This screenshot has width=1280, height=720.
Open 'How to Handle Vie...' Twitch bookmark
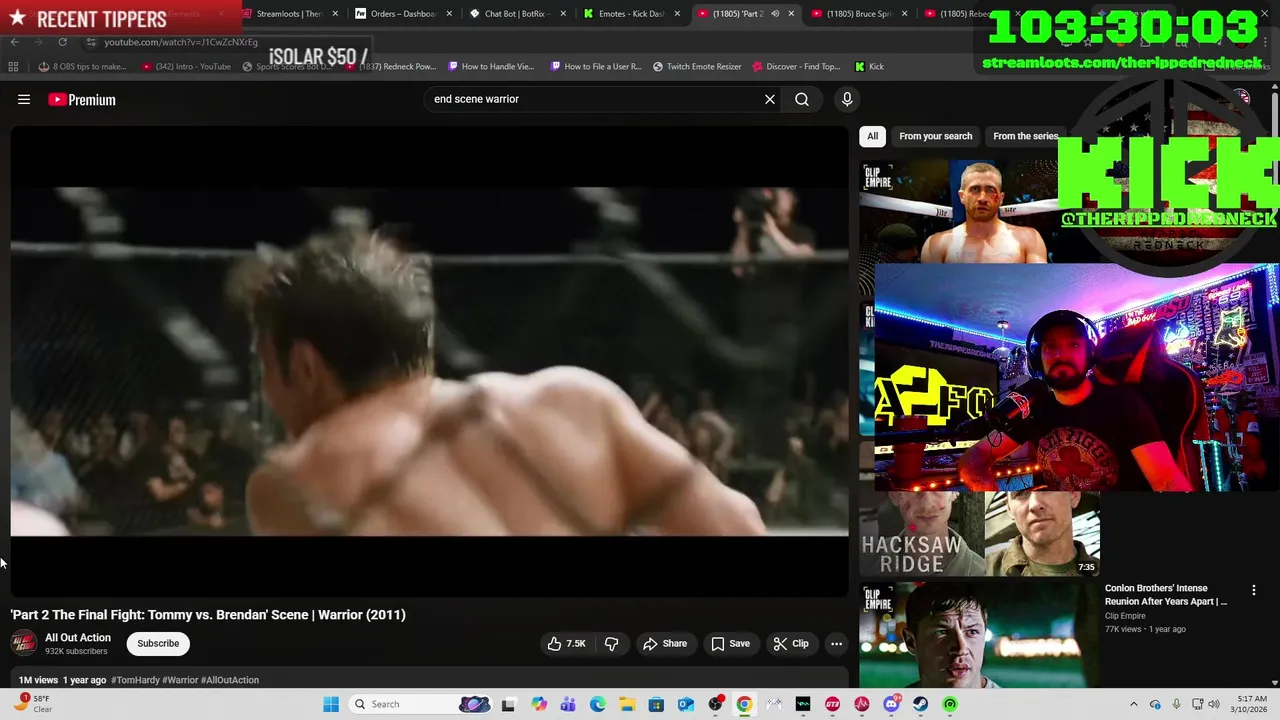coord(491,67)
